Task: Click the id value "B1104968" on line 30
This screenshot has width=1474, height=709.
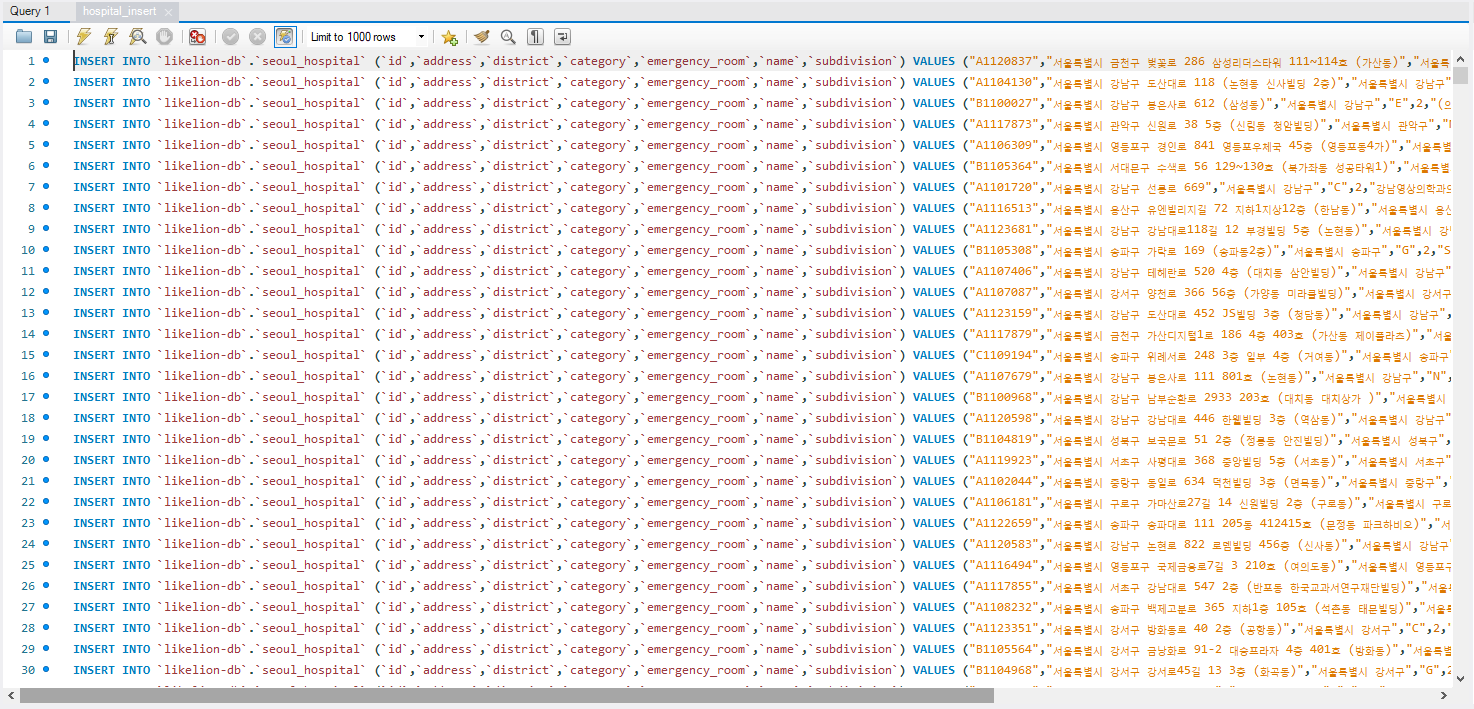Action: [1003, 670]
